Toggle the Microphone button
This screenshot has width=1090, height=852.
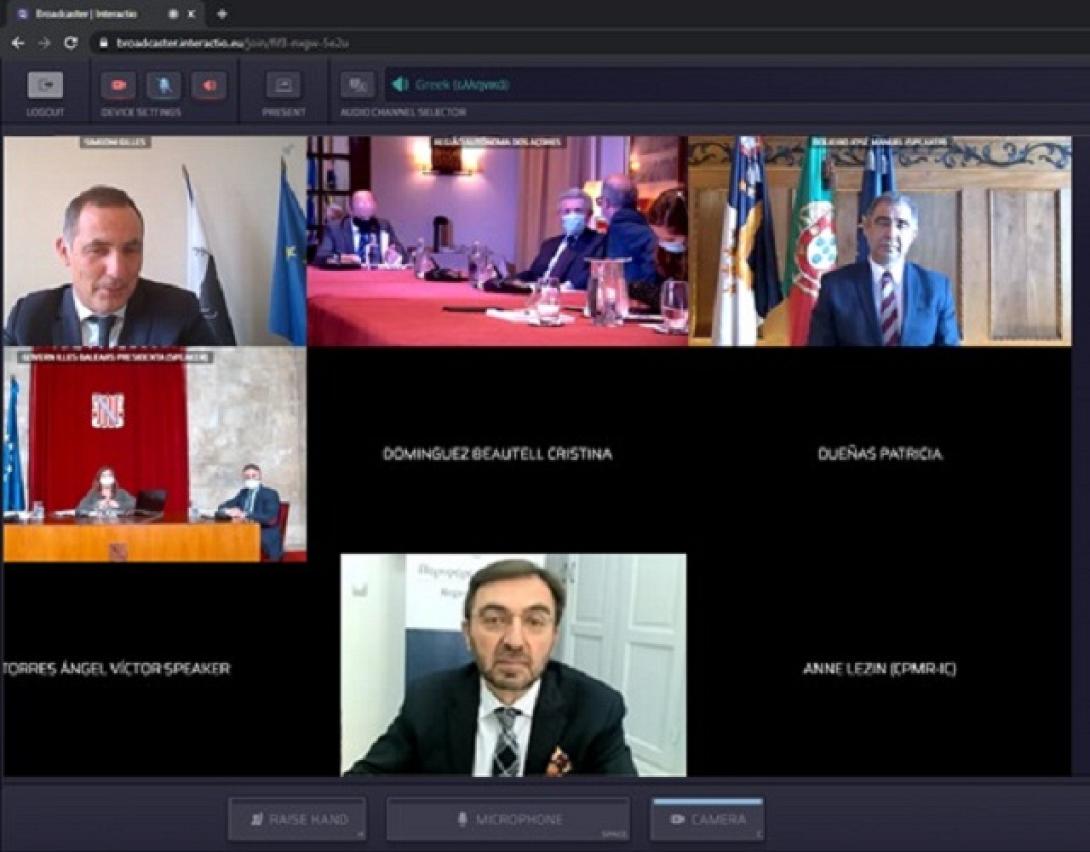click(508, 819)
